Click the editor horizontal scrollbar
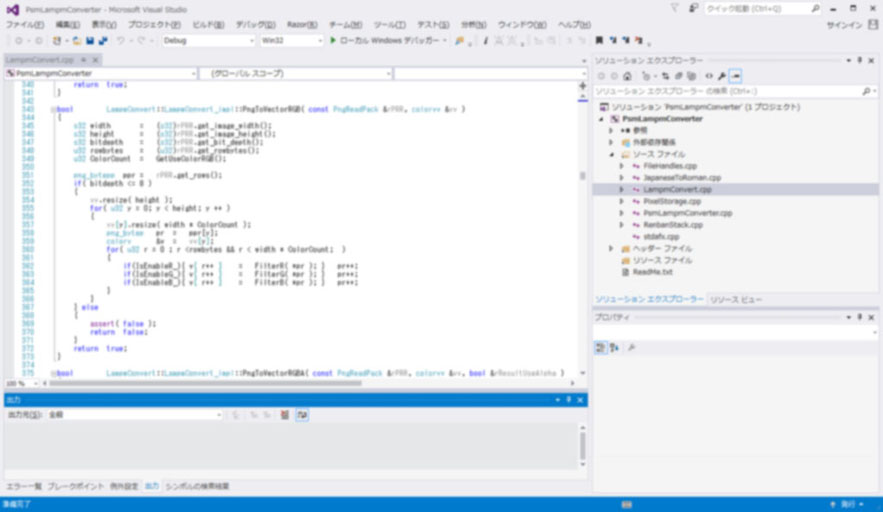 click(x=205, y=384)
